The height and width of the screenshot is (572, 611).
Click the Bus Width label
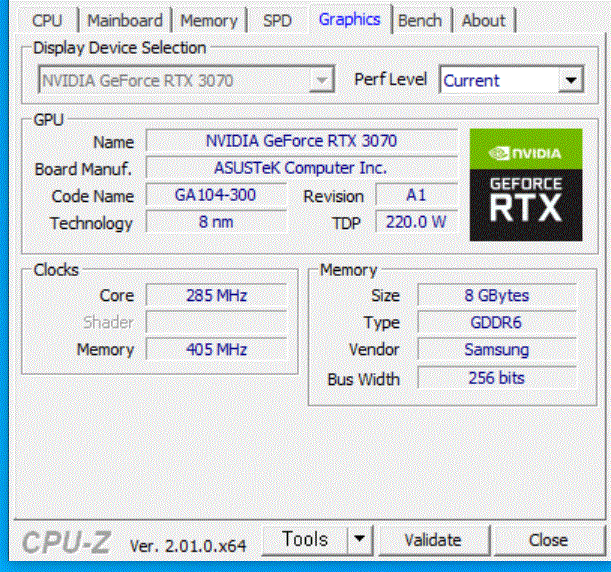point(363,379)
